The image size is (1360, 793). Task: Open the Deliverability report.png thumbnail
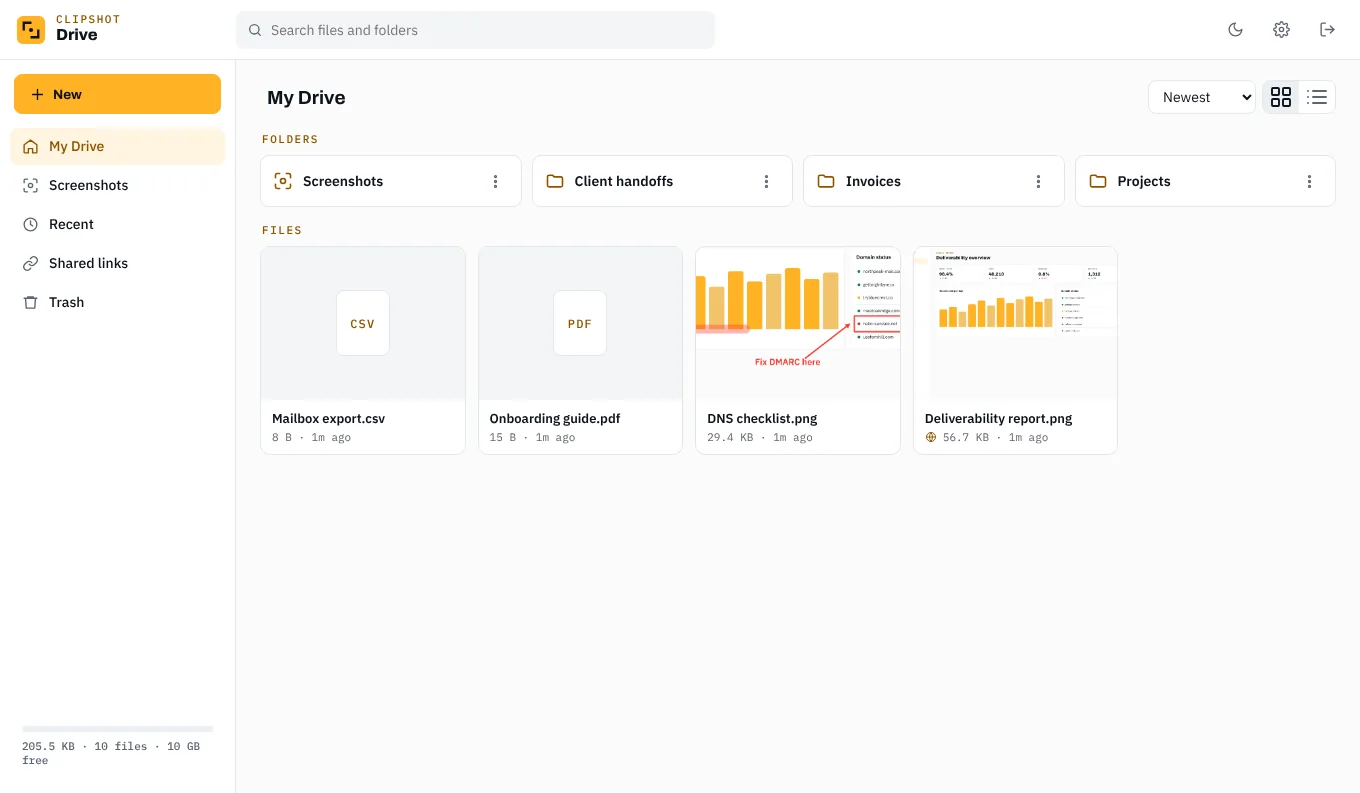(x=1015, y=324)
